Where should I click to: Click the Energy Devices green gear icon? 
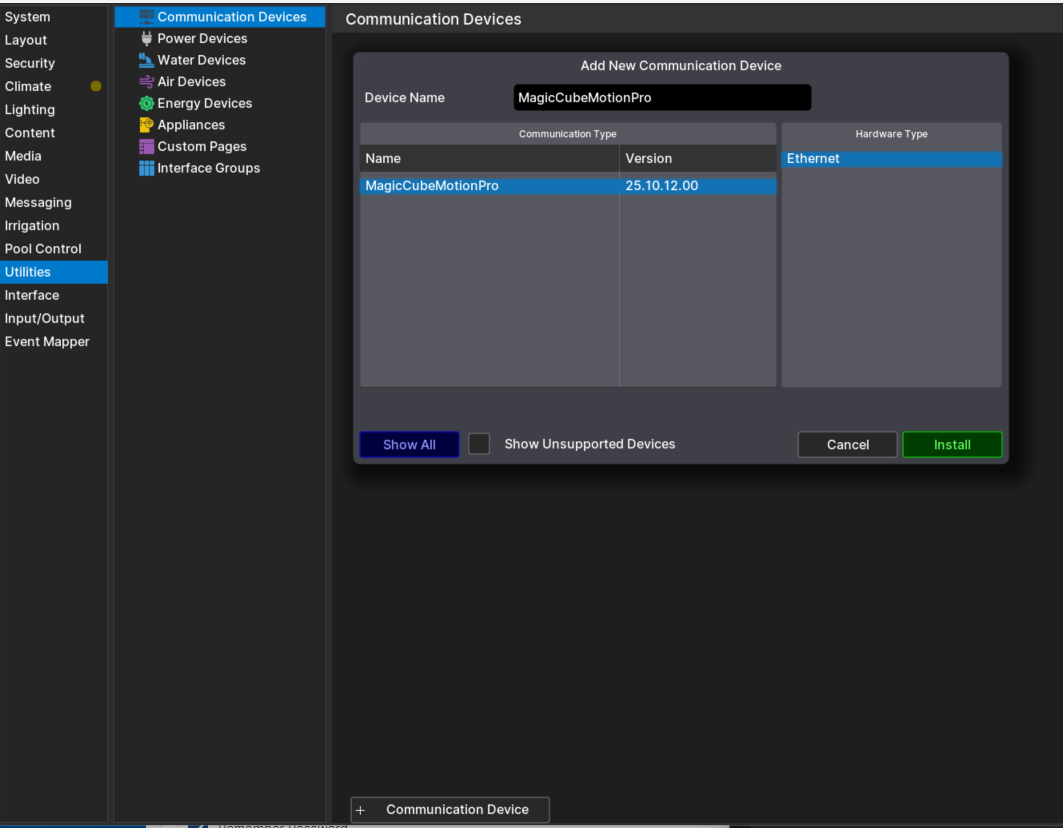[147, 103]
